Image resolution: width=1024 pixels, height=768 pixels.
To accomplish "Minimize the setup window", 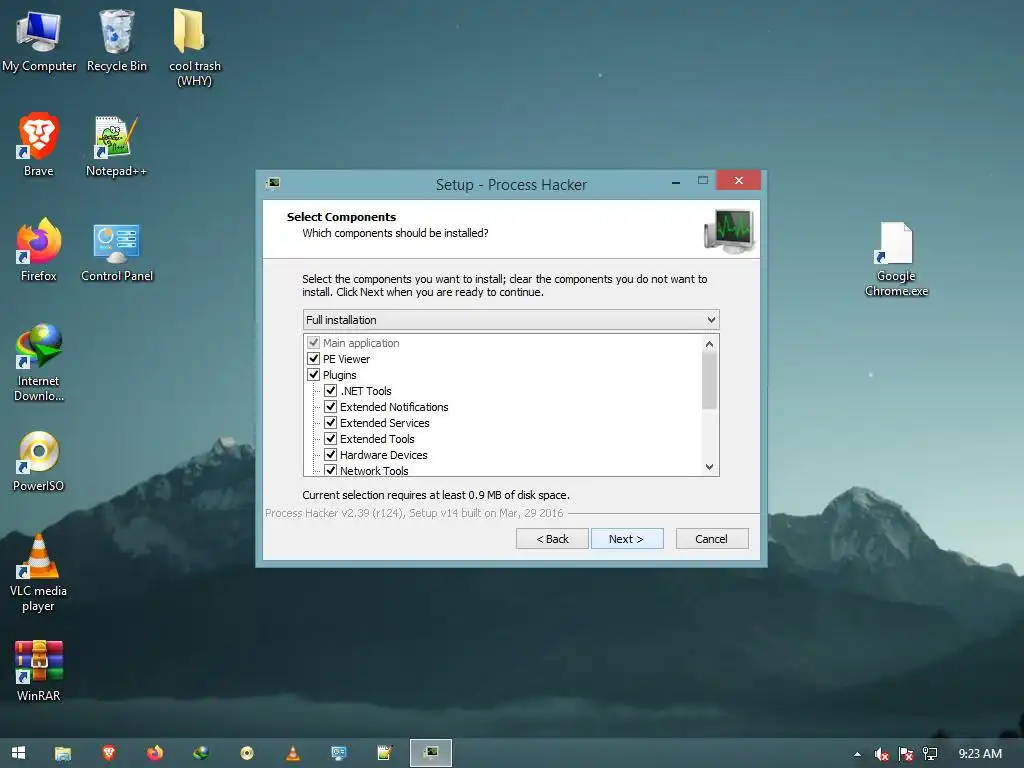I will click(x=676, y=182).
